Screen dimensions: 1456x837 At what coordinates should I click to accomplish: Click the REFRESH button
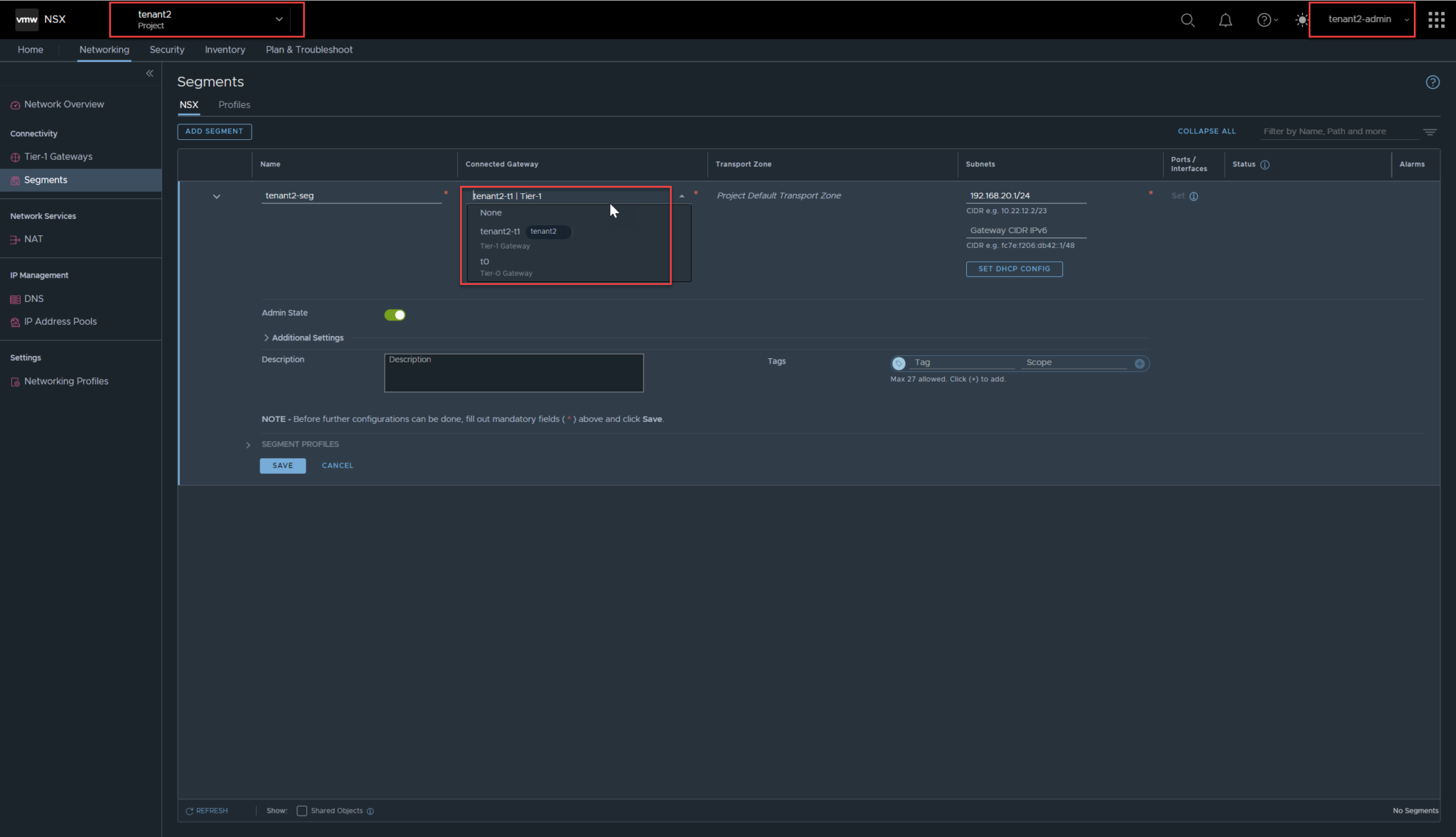(207, 811)
